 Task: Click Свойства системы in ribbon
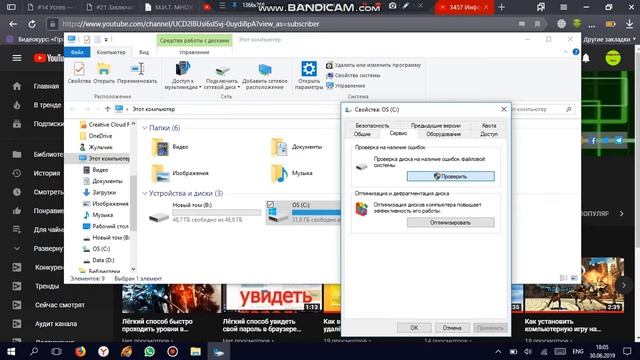(x=353, y=76)
